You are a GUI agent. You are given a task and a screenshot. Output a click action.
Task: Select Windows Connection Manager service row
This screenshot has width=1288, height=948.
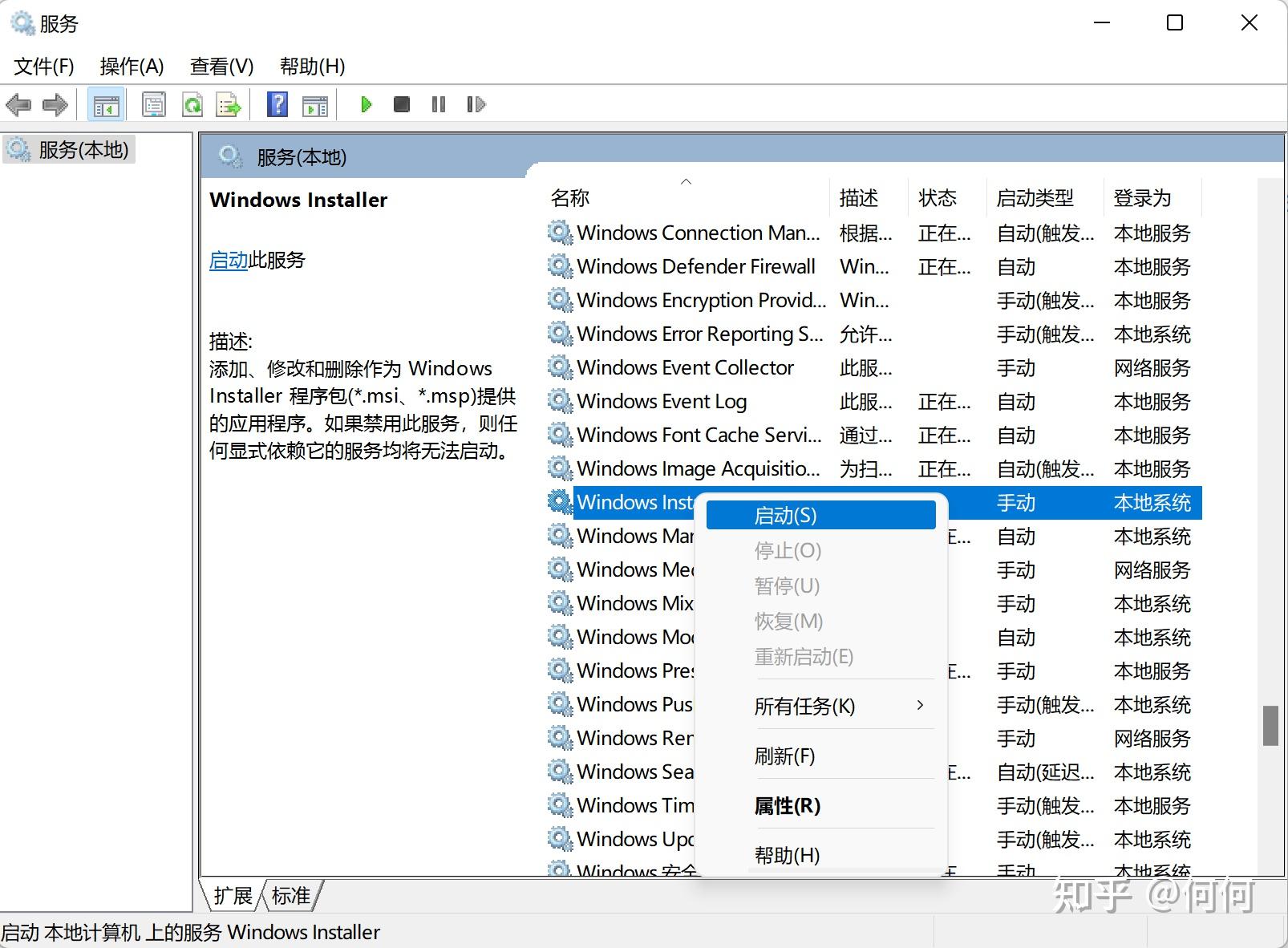point(873,233)
